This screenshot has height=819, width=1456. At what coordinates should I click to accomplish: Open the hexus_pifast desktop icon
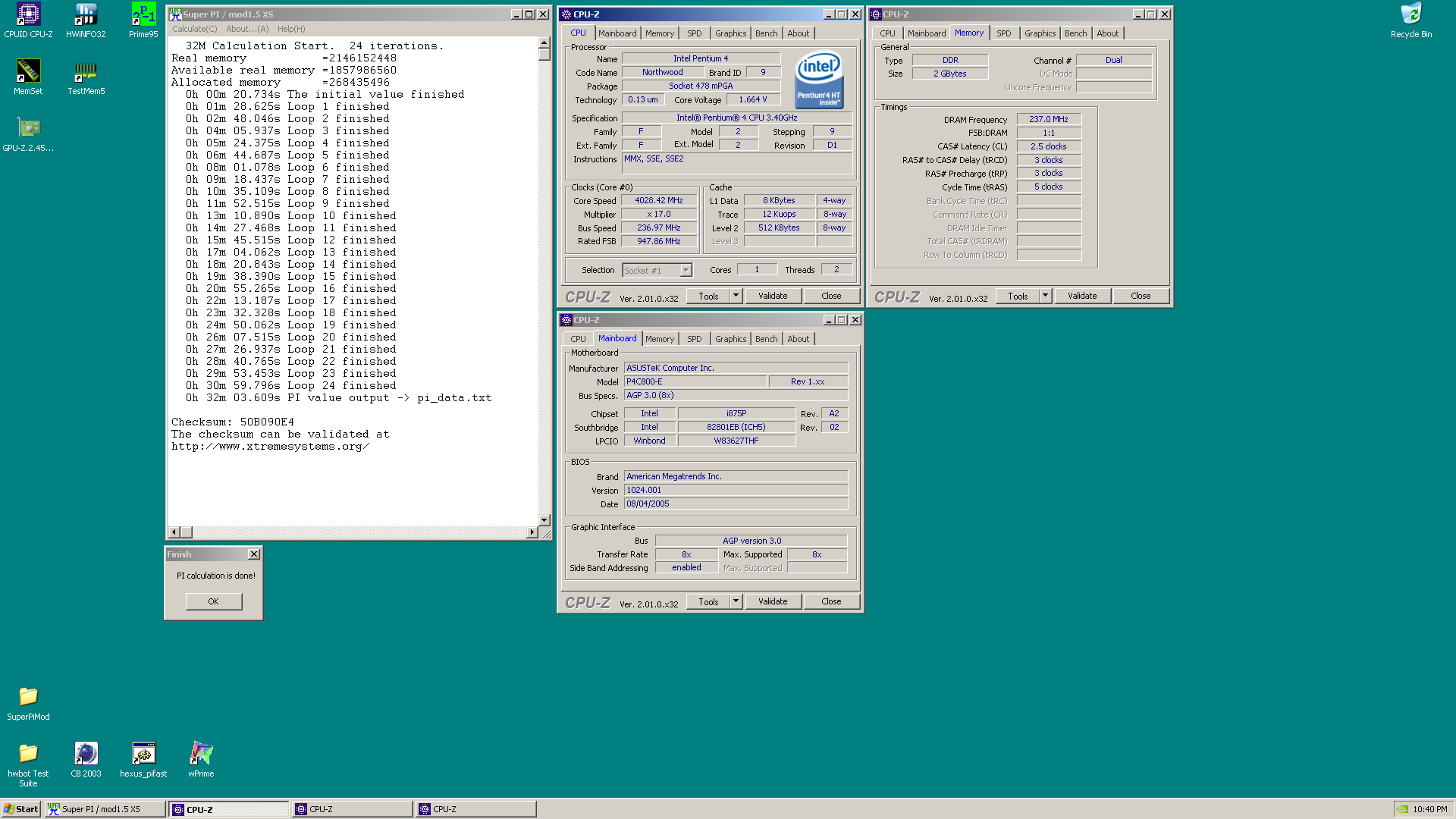[143, 760]
